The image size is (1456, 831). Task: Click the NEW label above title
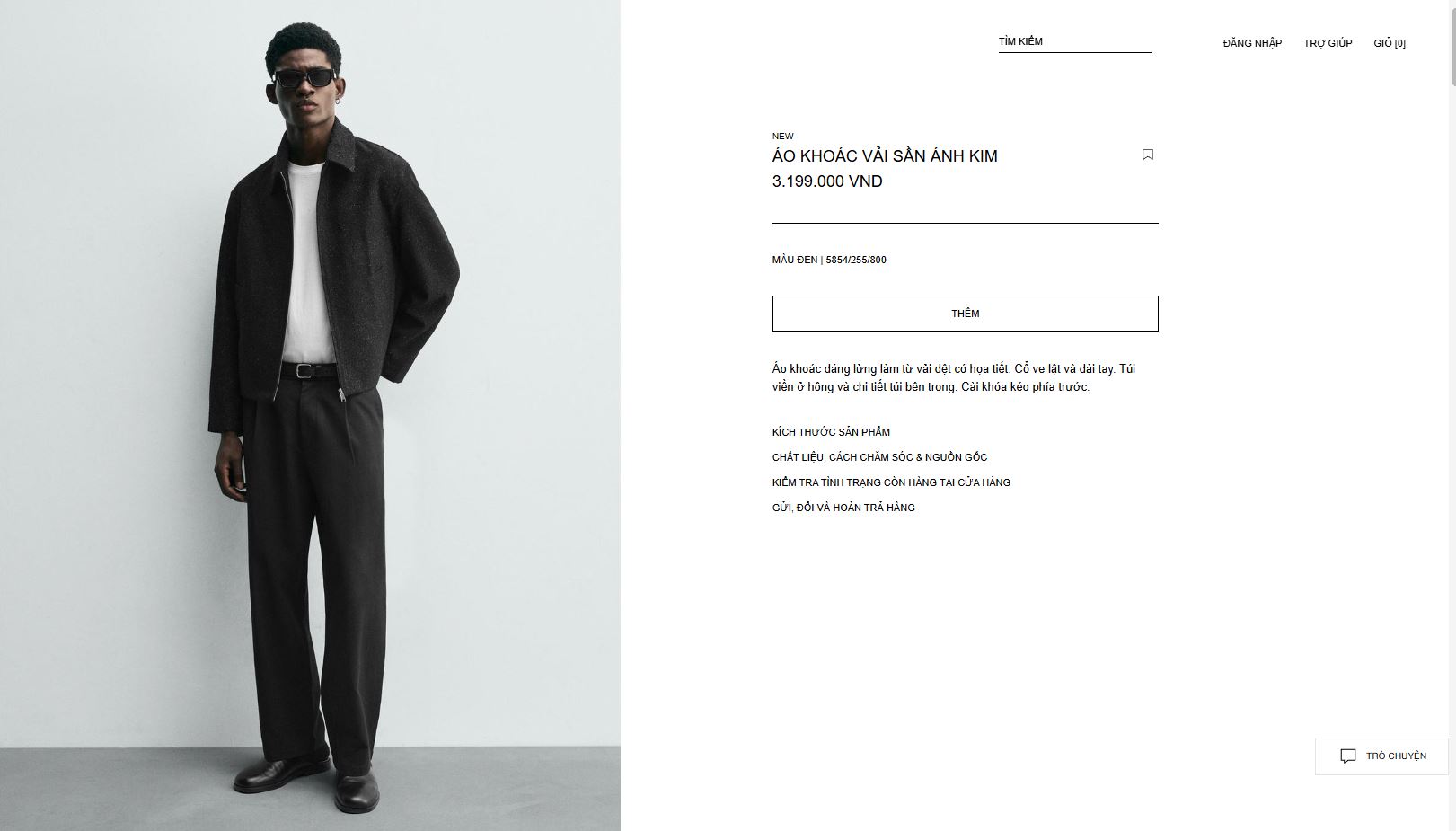783,137
